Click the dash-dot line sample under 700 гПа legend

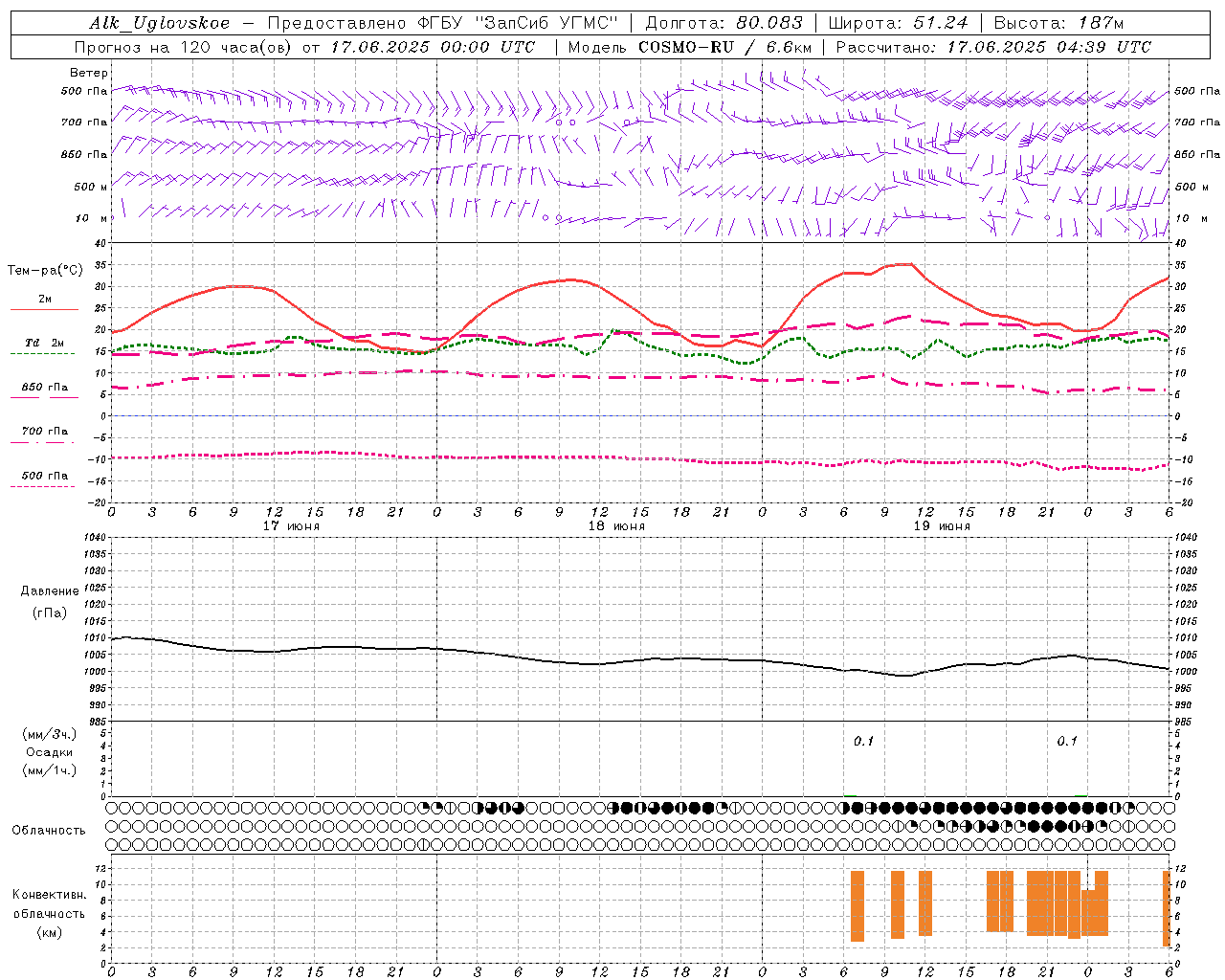[42, 442]
